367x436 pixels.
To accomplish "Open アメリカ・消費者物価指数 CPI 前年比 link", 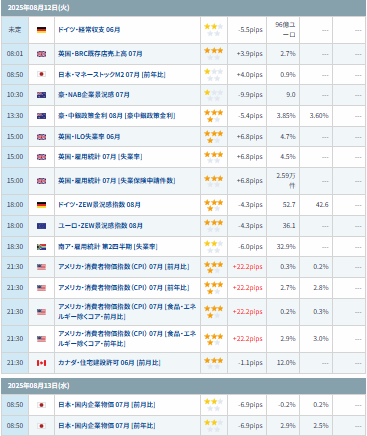I will (x=124, y=288).
